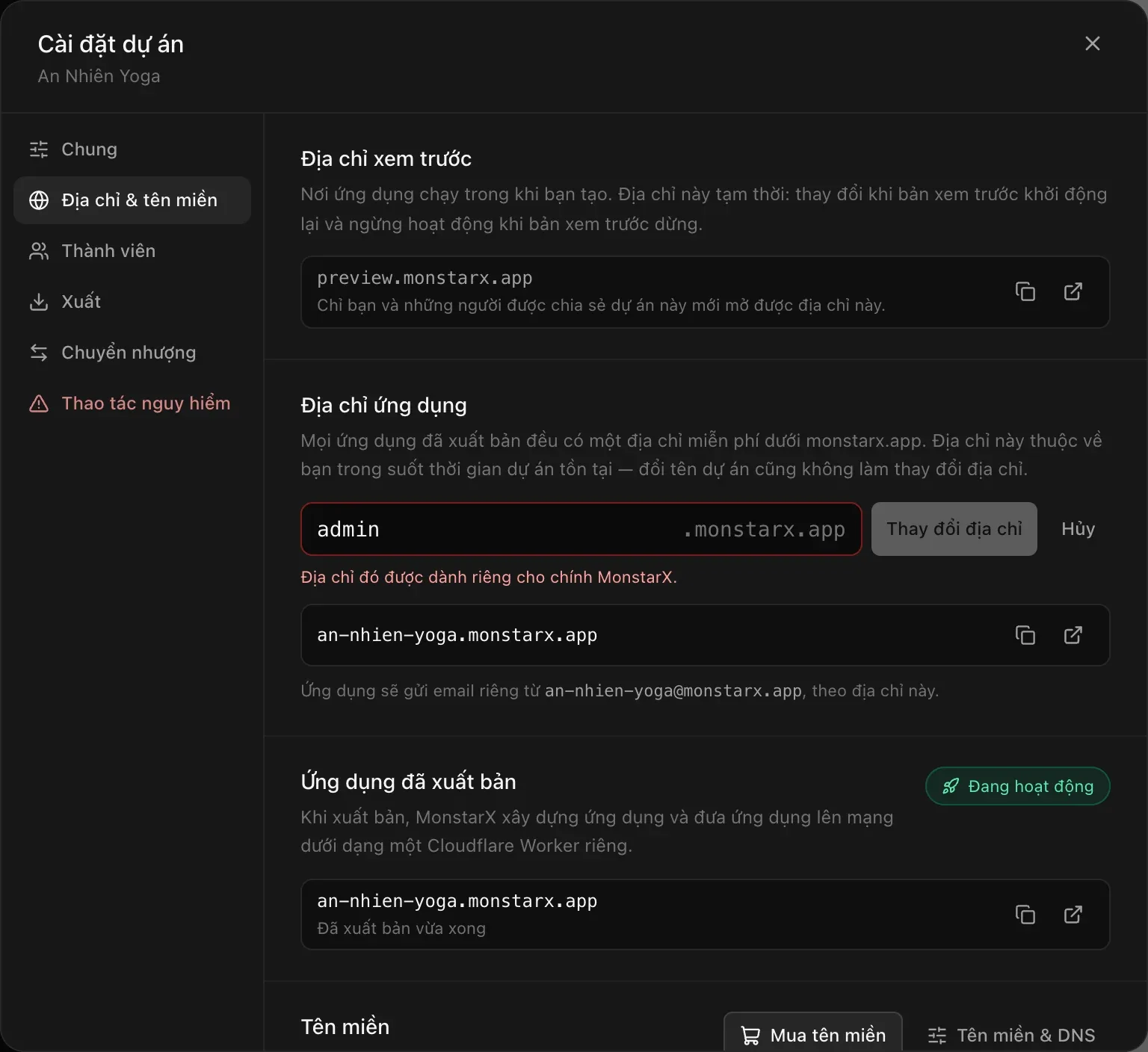Click the preview.monstarx.app address text
1148x1052 pixels.
tap(425, 278)
